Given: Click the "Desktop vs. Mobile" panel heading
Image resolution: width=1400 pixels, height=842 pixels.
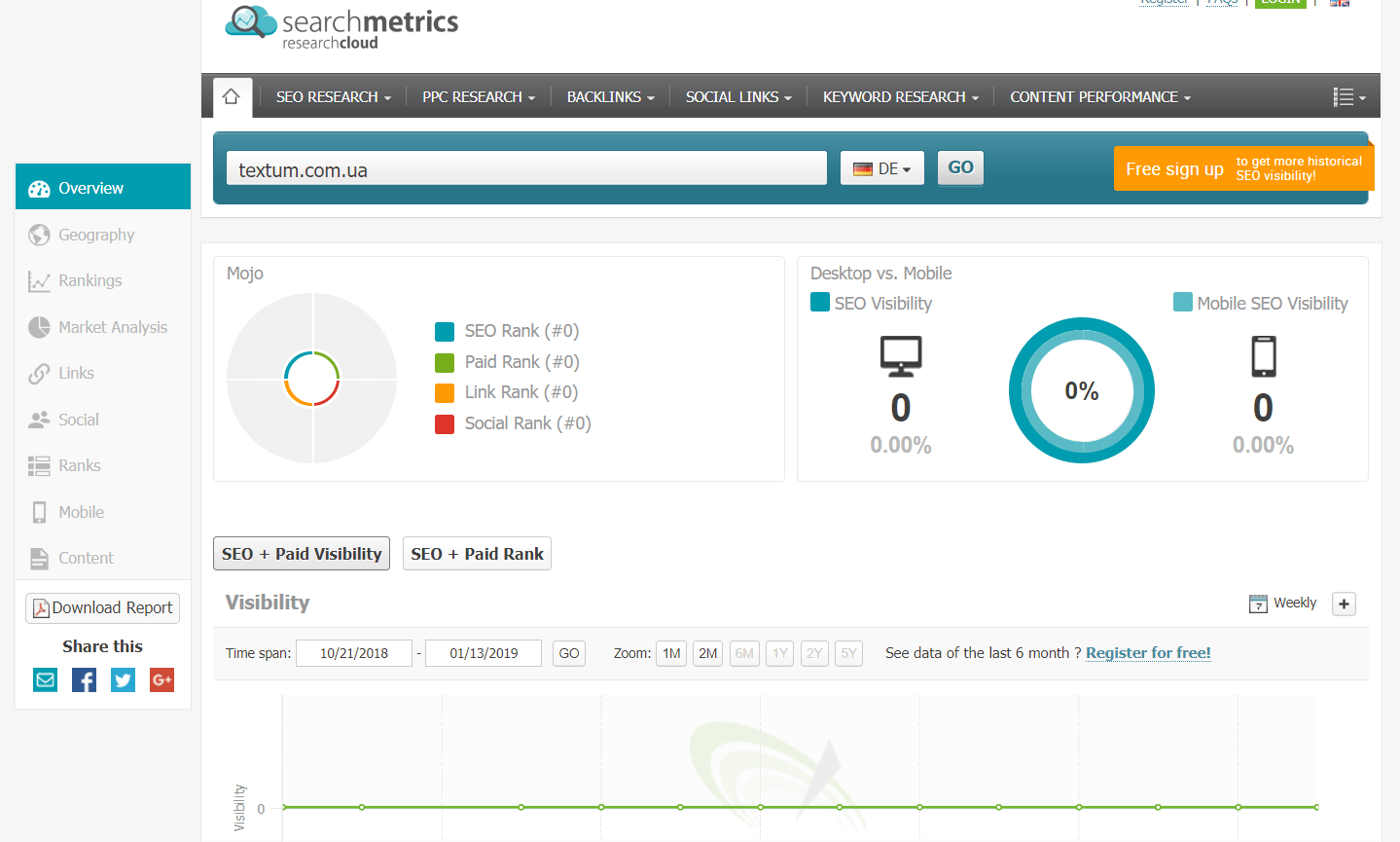Looking at the screenshot, I should pos(881,274).
